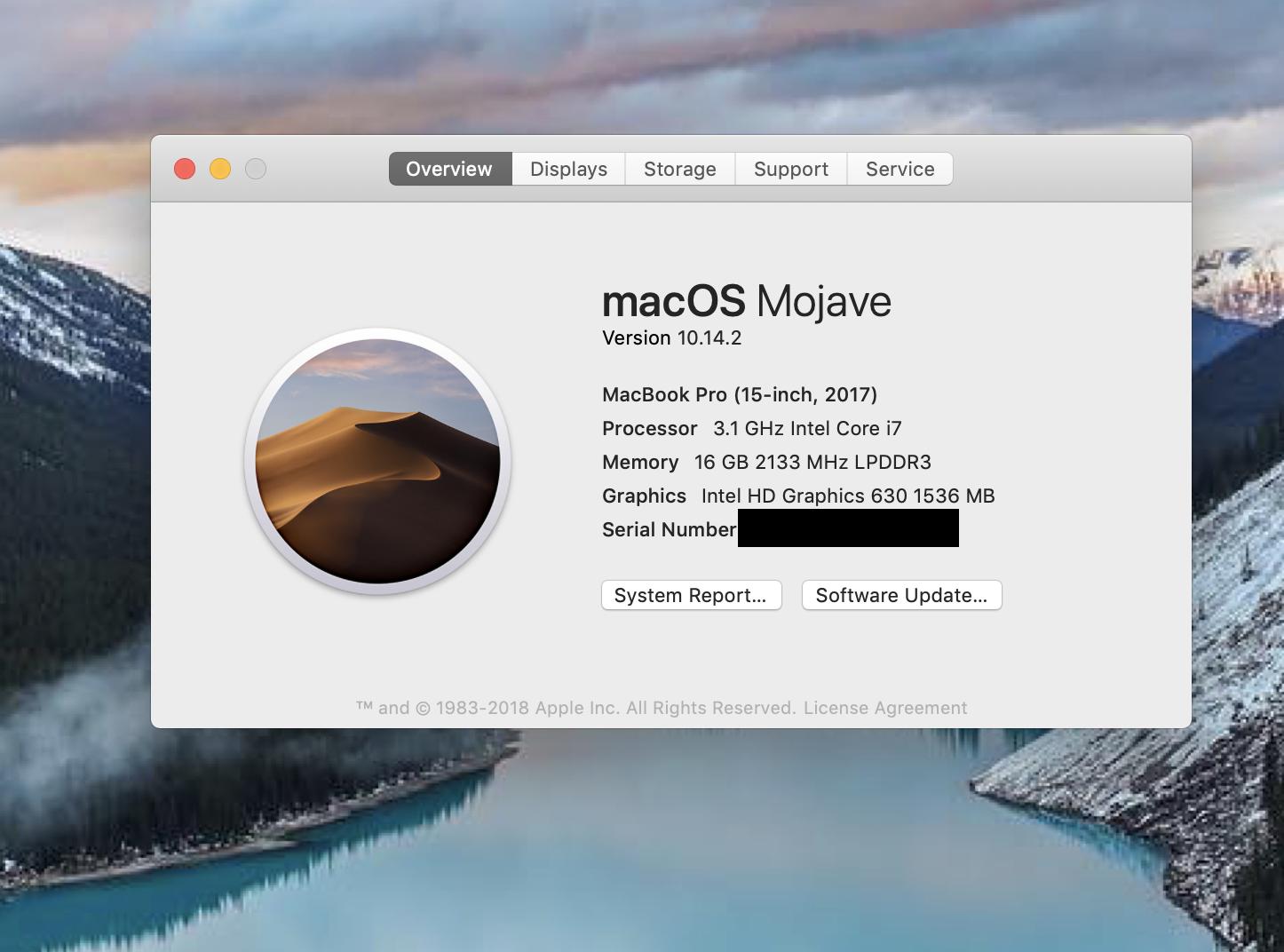
Task: Click the Software Update... button
Action: pyautogui.click(x=902, y=595)
